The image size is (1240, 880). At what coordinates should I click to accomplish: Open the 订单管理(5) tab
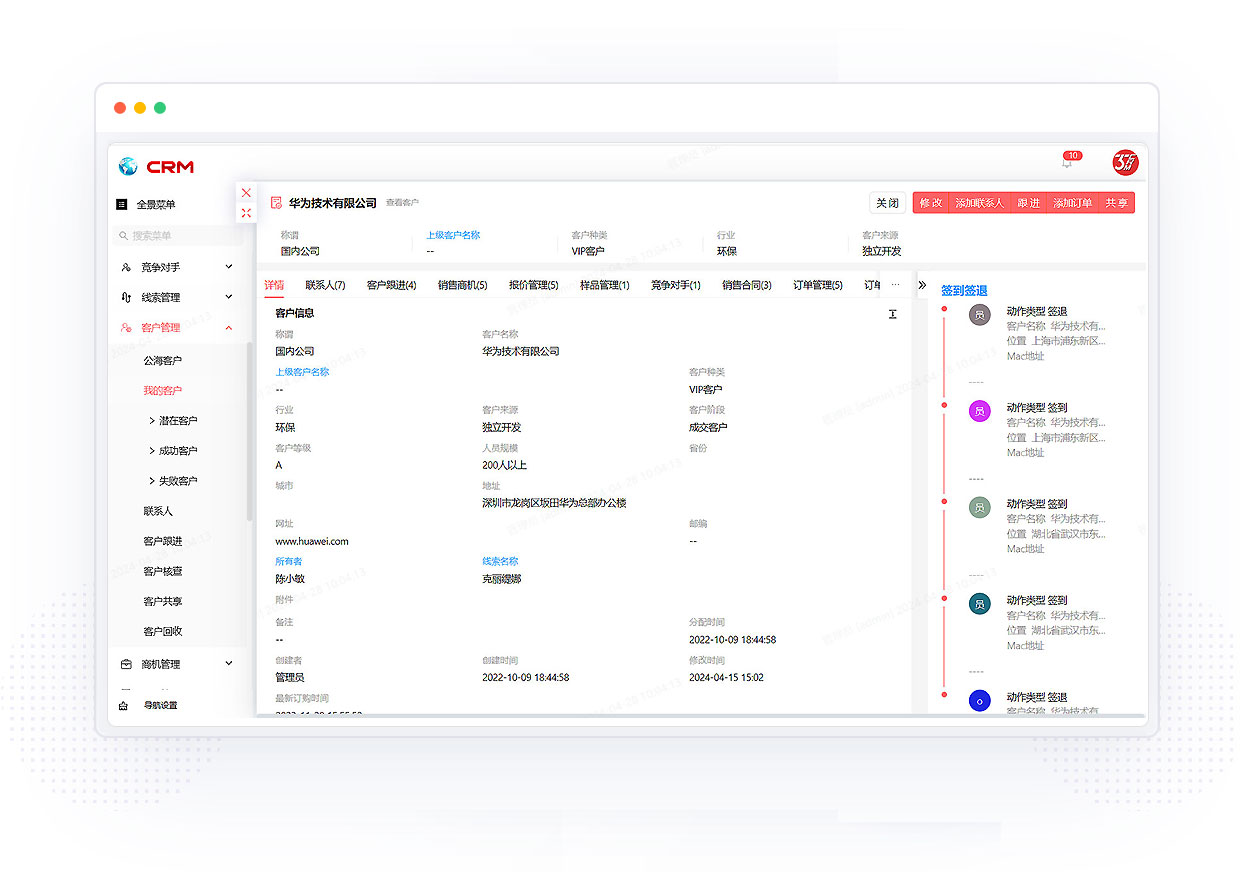click(818, 285)
